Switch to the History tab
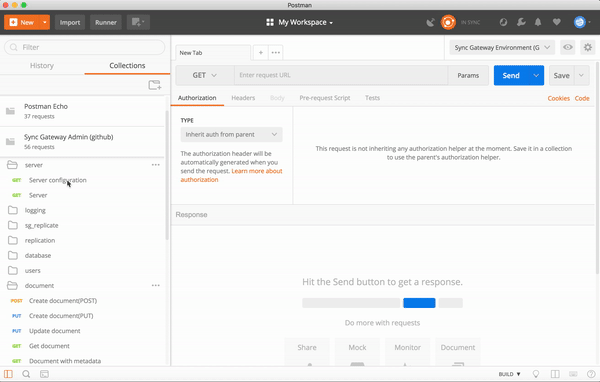The image size is (600, 382). [x=42, y=65]
